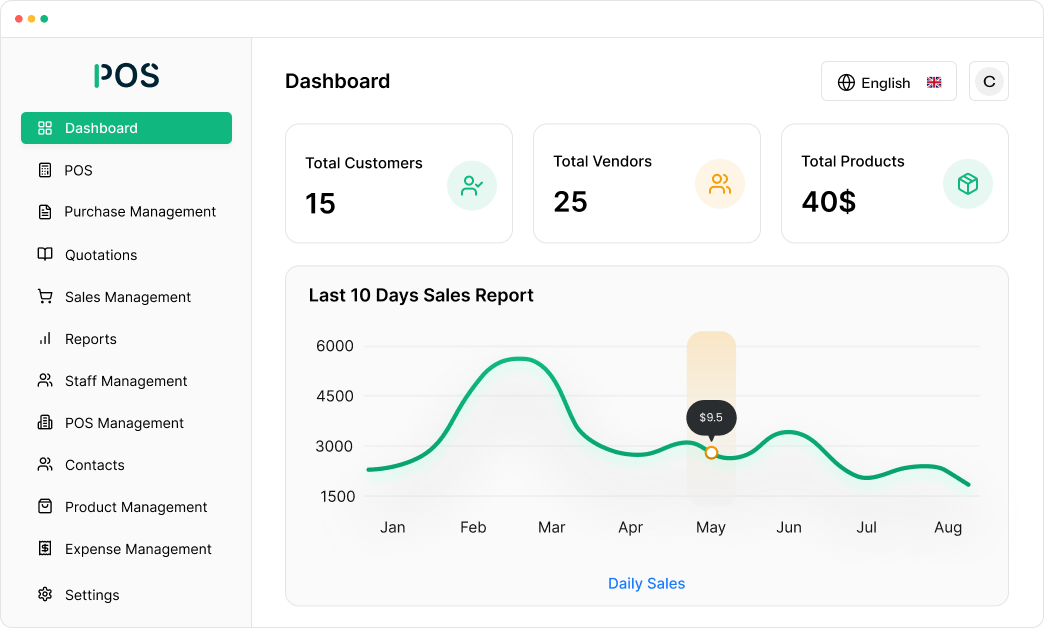Viewport: 1044px width, 628px height.
Task: Click the POS logo
Action: (127, 75)
